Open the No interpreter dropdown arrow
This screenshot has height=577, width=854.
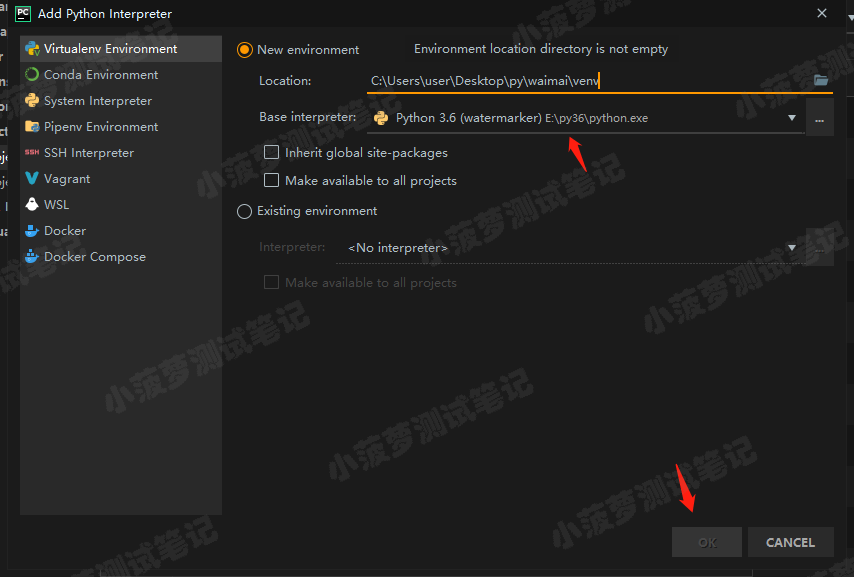click(792, 248)
